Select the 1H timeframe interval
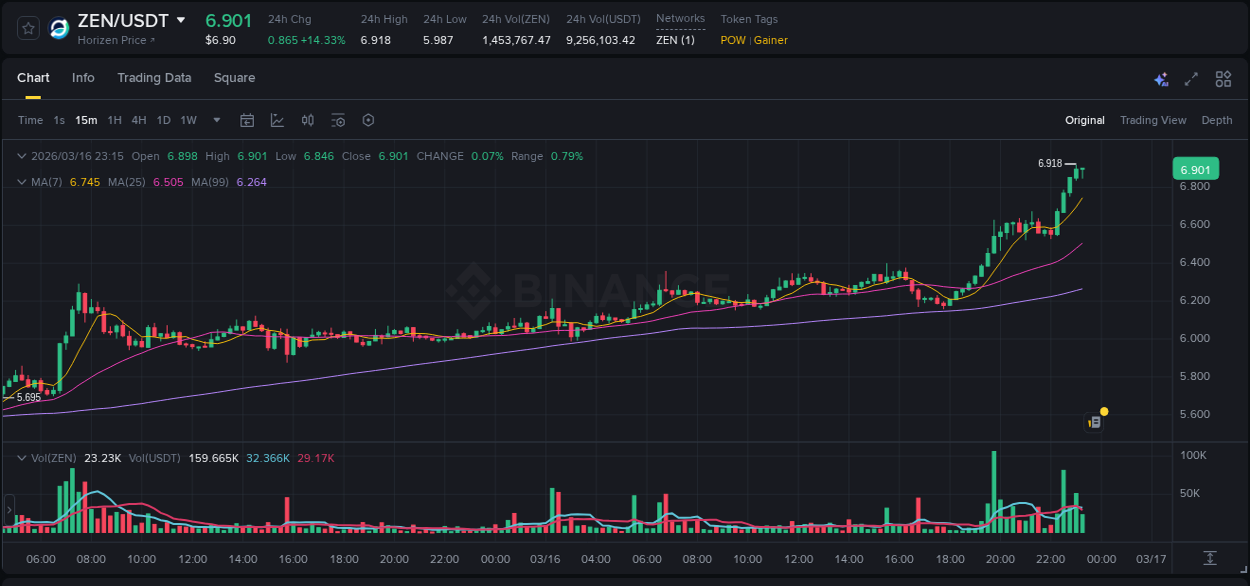The width and height of the screenshot is (1250, 586). point(115,120)
